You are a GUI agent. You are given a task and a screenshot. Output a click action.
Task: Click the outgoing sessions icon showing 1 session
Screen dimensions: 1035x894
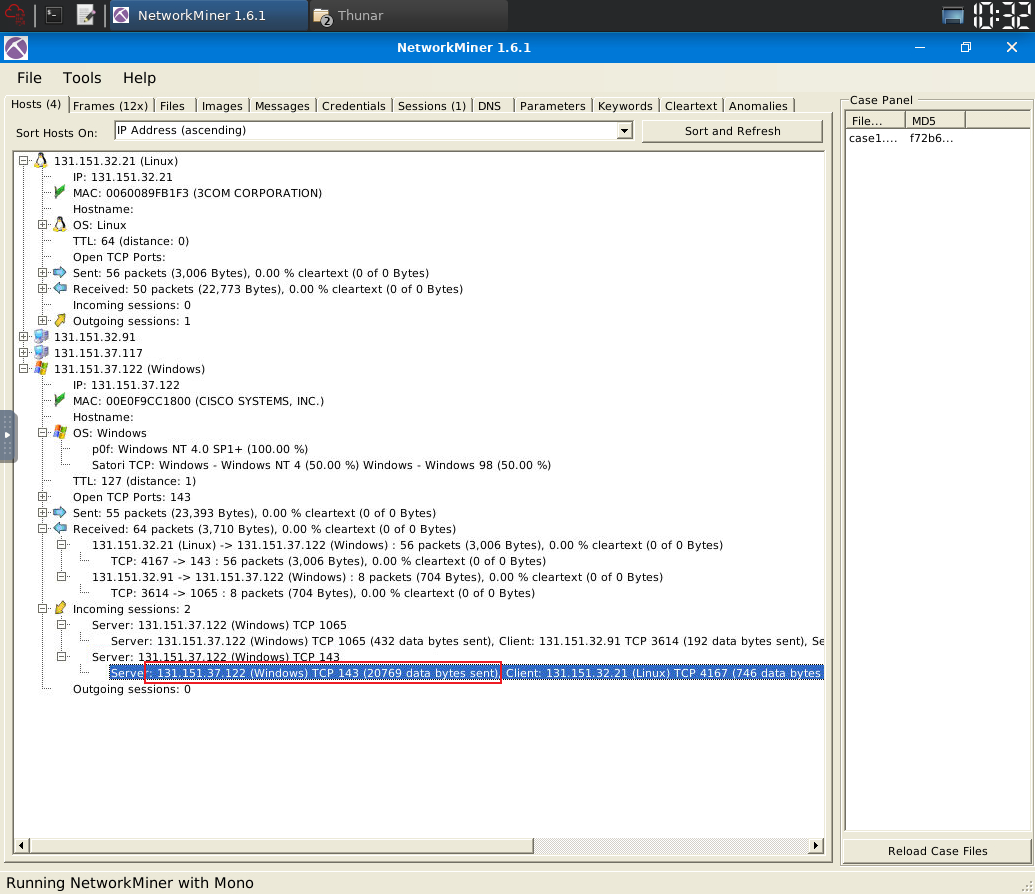click(60, 320)
